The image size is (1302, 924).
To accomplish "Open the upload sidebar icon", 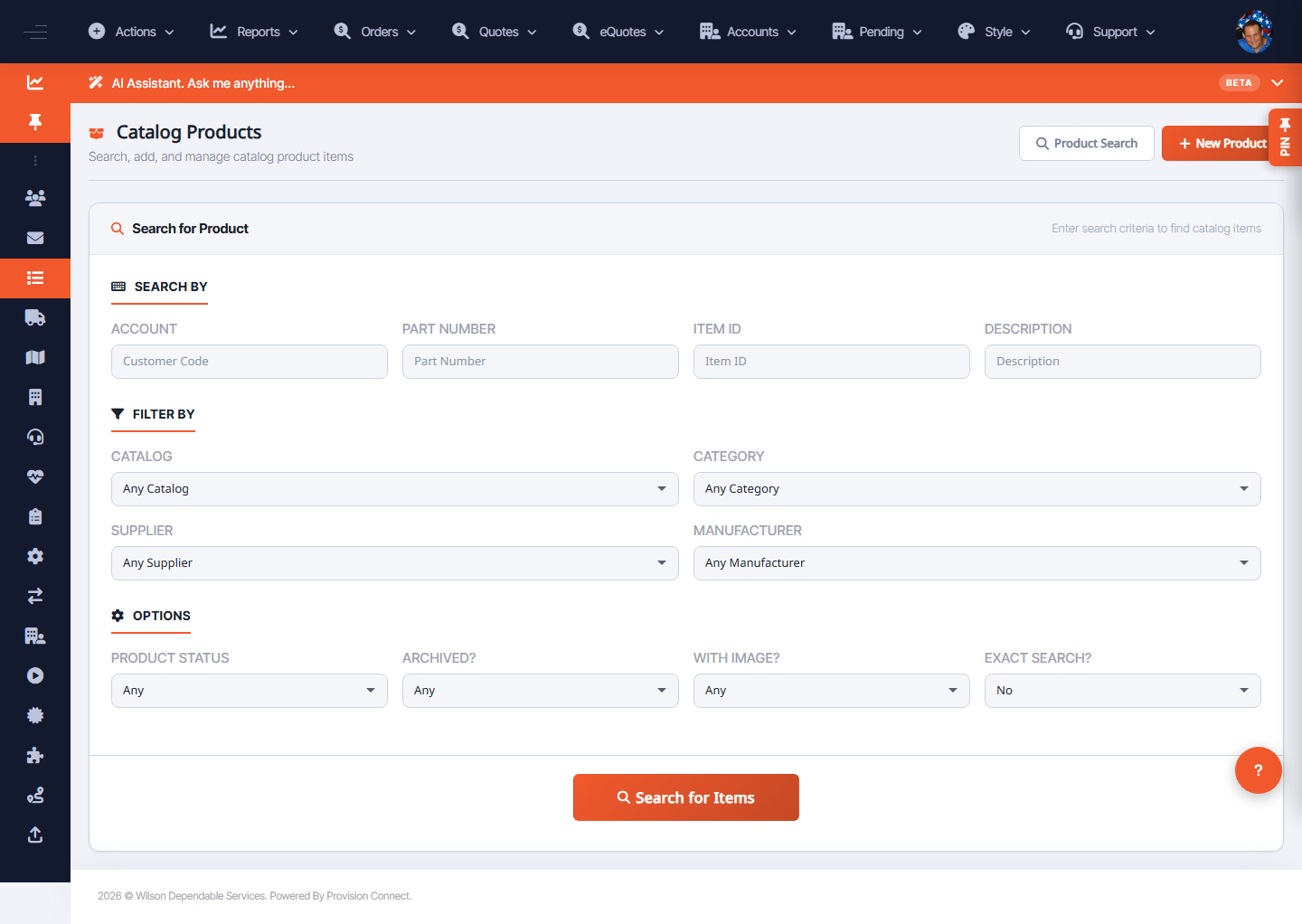I will [35, 834].
